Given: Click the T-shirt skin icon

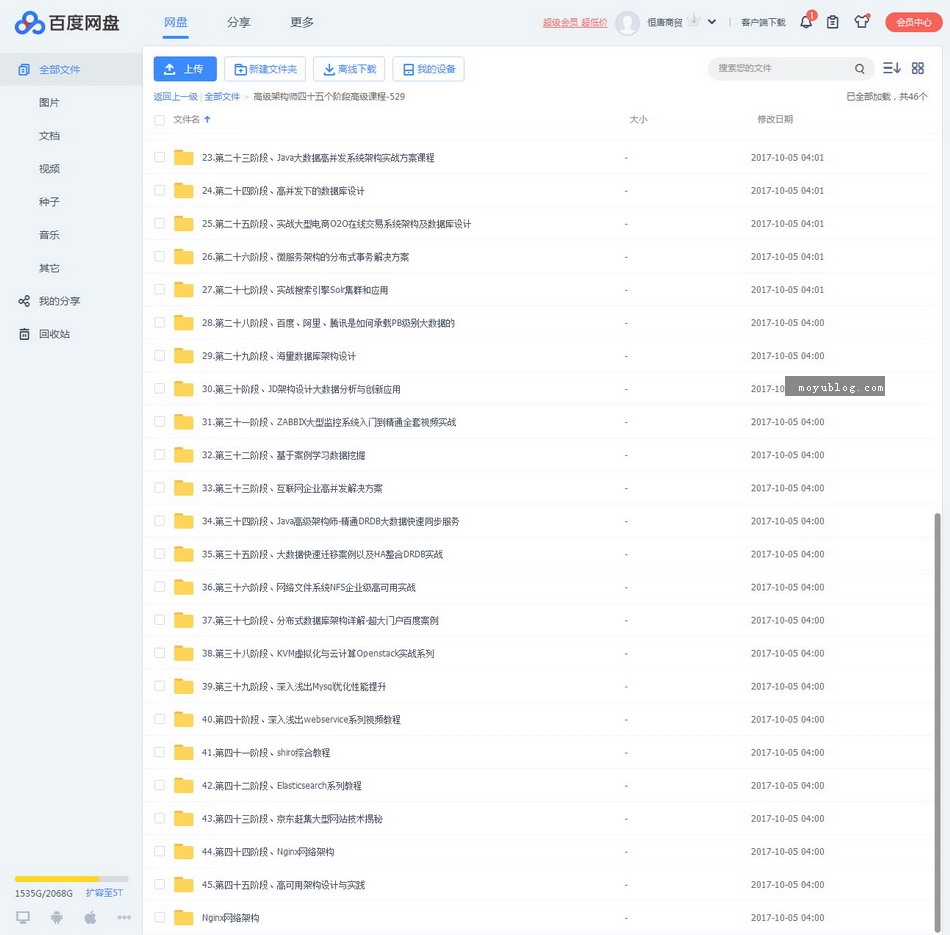Looking at the screenshot, I should coord(862,22).
